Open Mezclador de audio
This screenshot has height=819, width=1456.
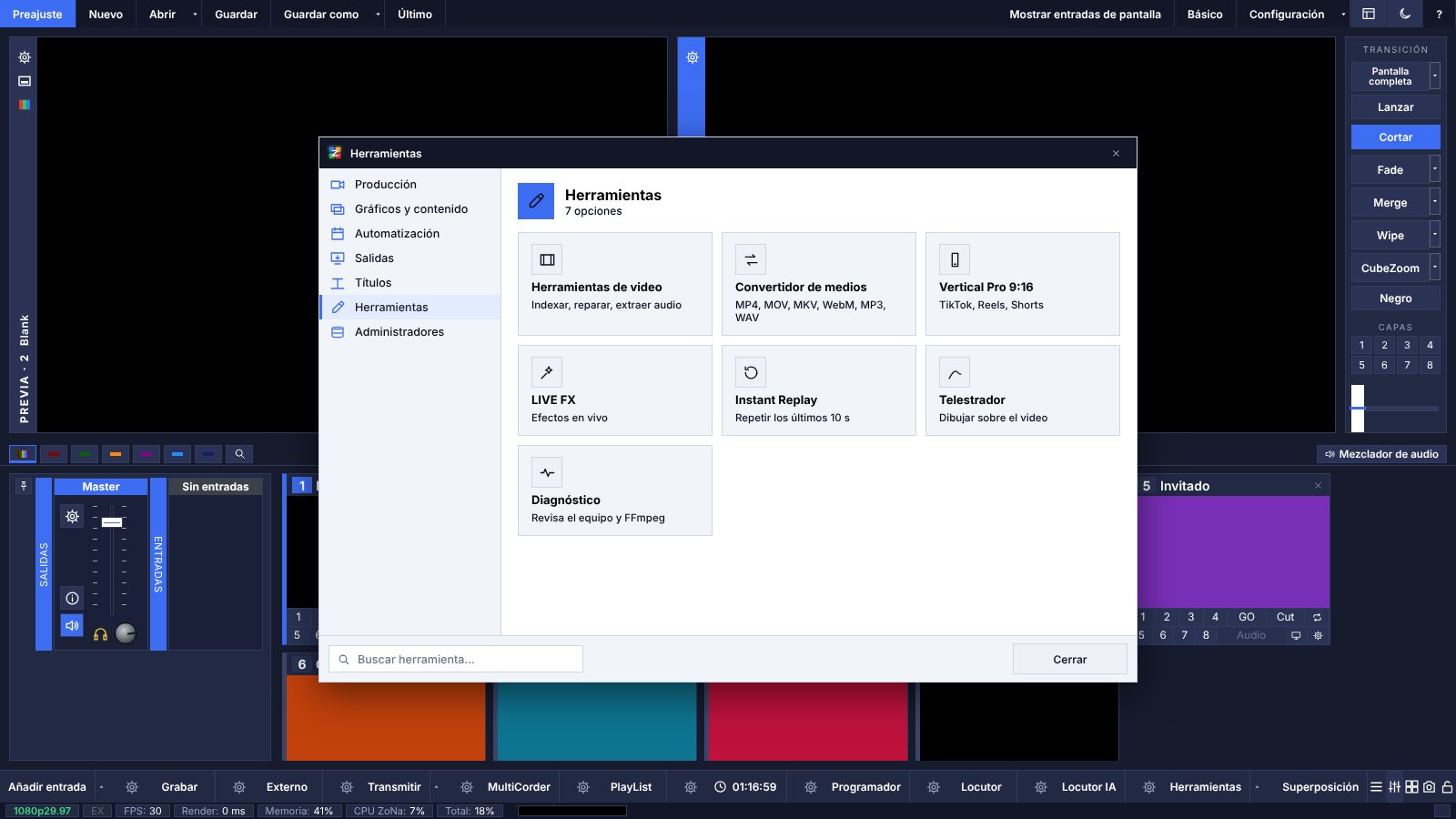pos(1381,453)
